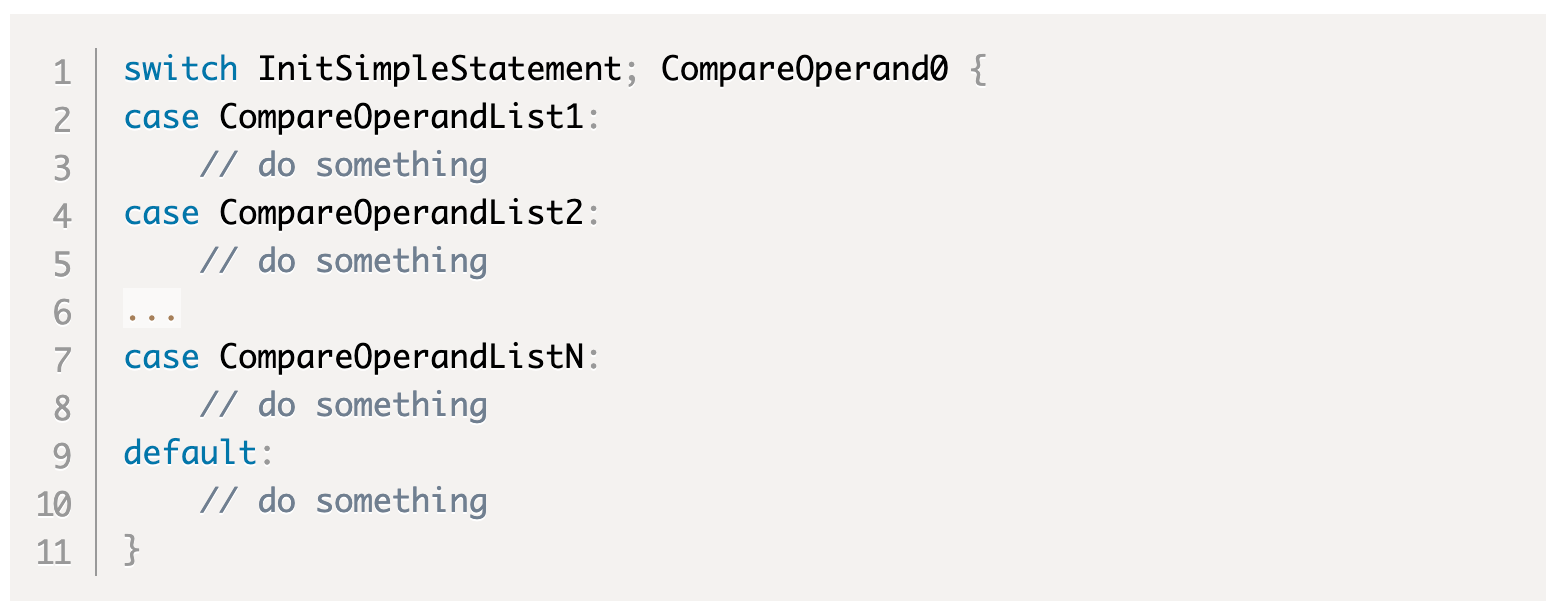
Task: Click the "default" keyword
Action: 190,454
